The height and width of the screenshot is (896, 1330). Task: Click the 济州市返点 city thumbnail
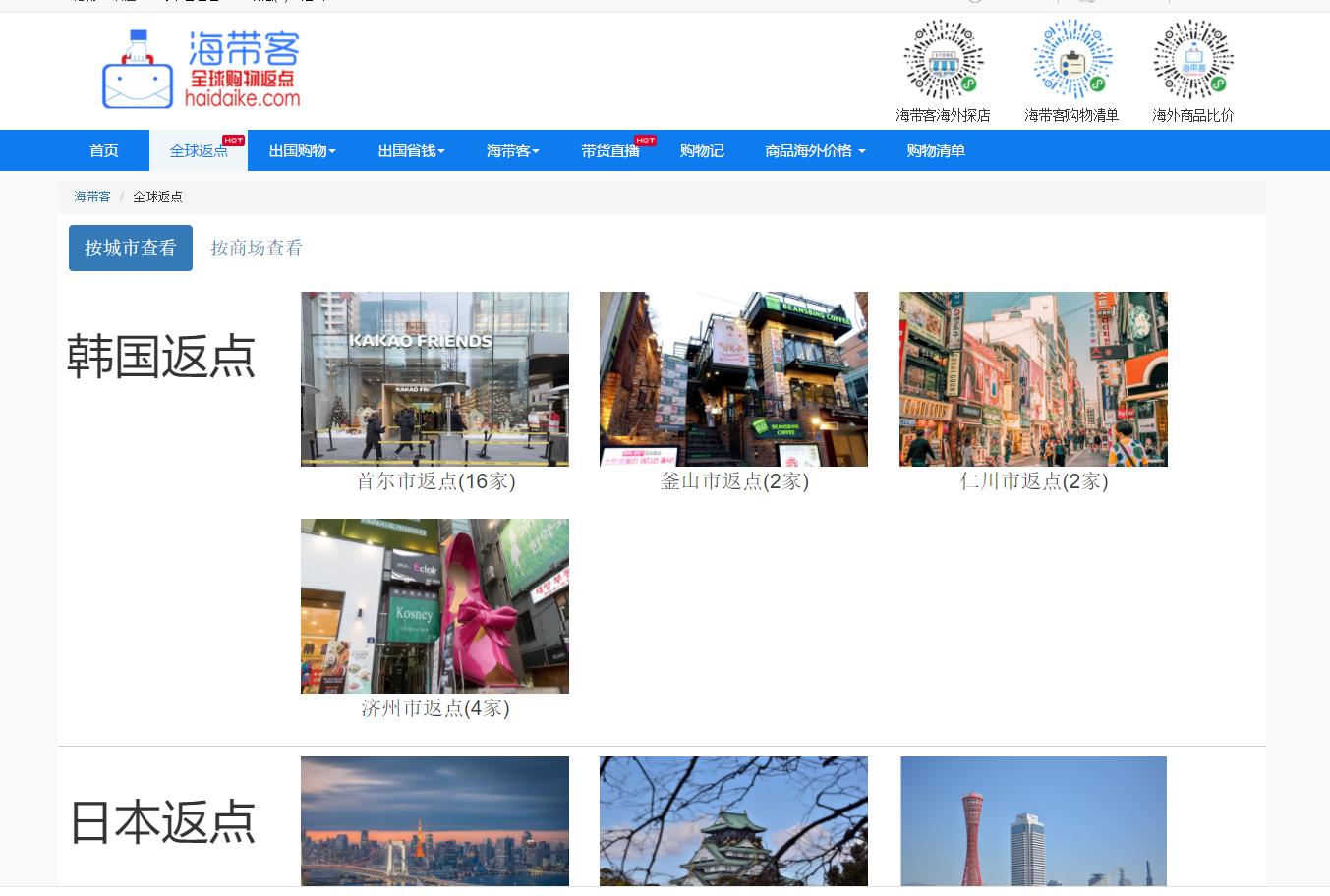(x=434, y=606)
